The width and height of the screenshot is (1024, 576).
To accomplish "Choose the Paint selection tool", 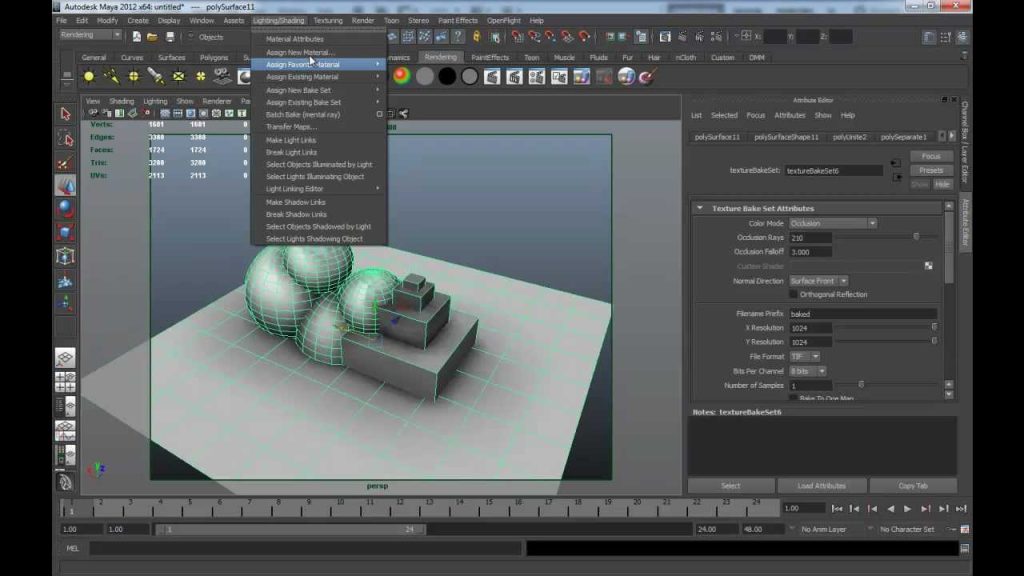I will (x=65, y=163).
